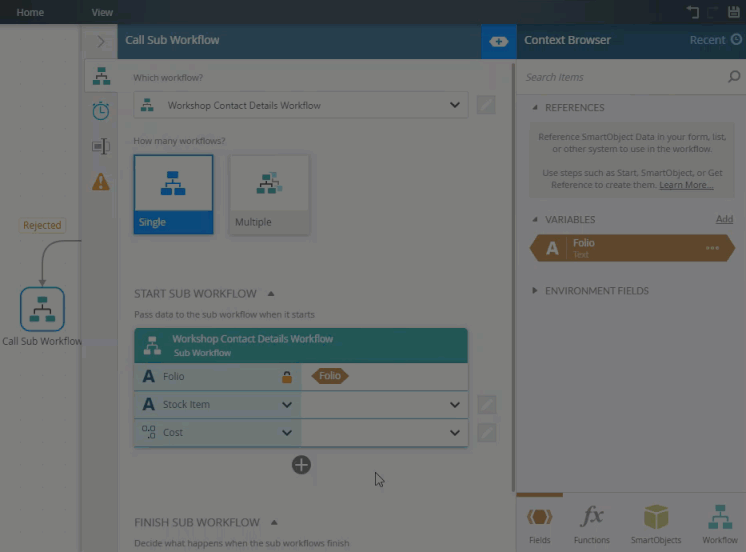746x552 pixels.
Task: Click the lock icon on Folio row
Action: coord(287,377)
